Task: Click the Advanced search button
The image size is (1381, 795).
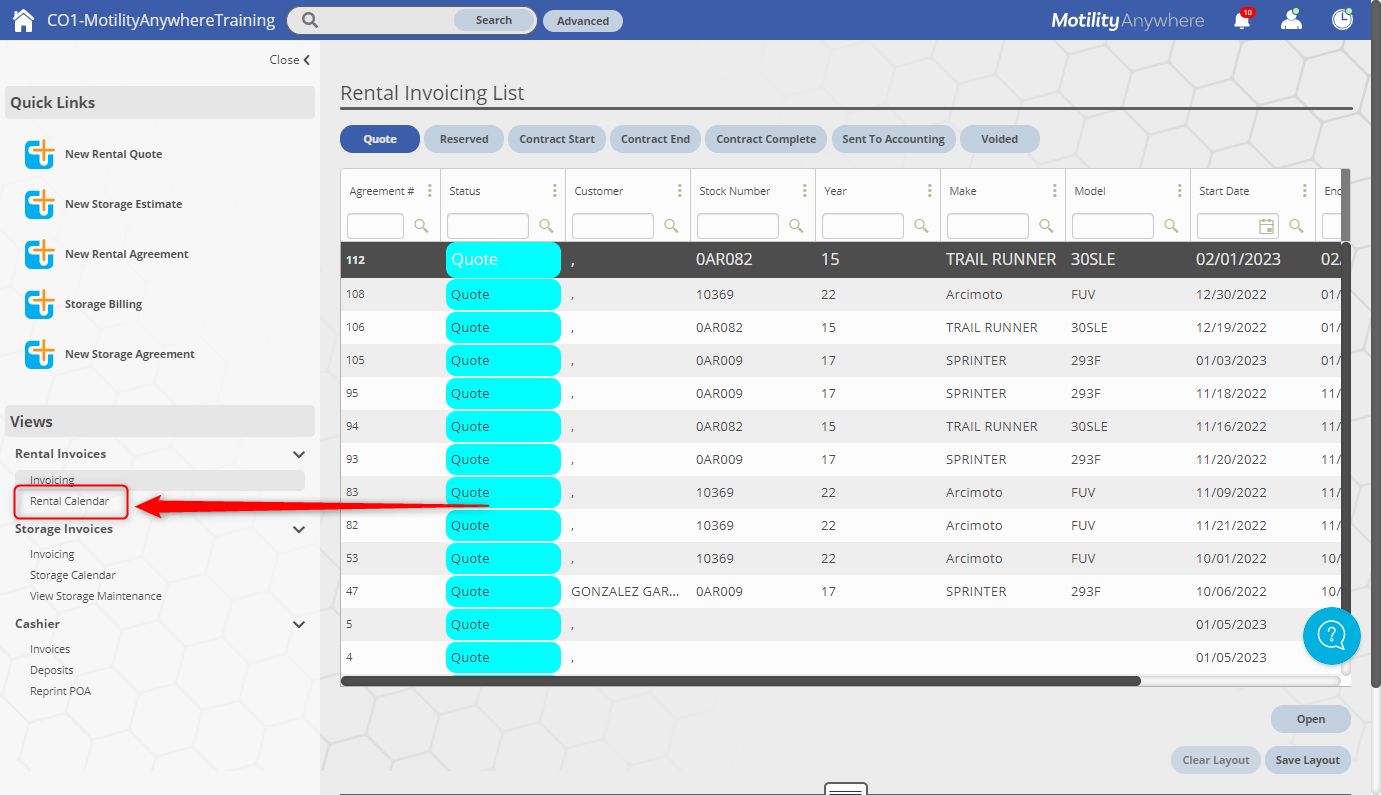Action: pyautogui.click(x=582, y=21)
